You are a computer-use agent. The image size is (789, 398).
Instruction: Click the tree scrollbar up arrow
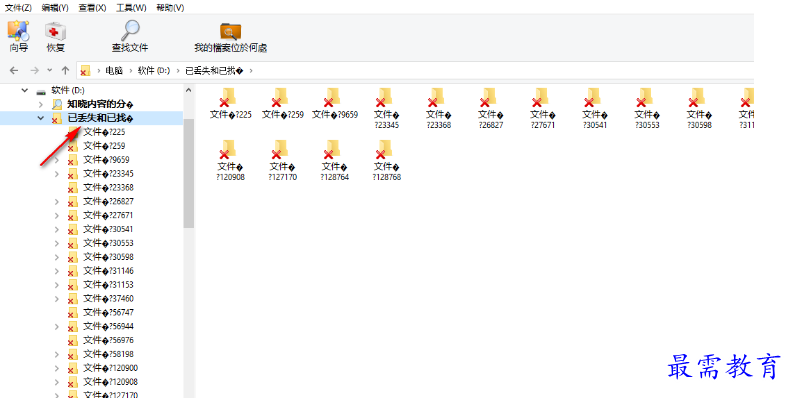(189, 91)
